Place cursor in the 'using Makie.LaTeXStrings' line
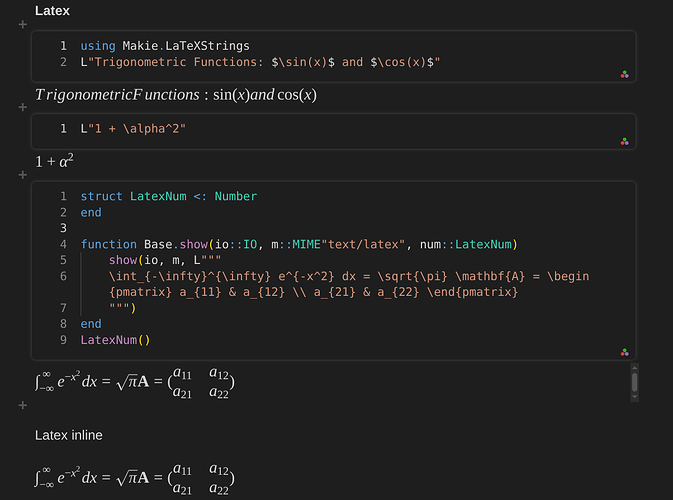This screenshot has height=500, width=673. point(165,46)
